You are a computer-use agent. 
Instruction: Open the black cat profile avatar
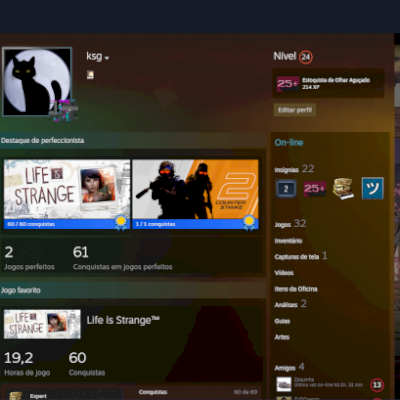pyautogui.click(x=37, y=82)
